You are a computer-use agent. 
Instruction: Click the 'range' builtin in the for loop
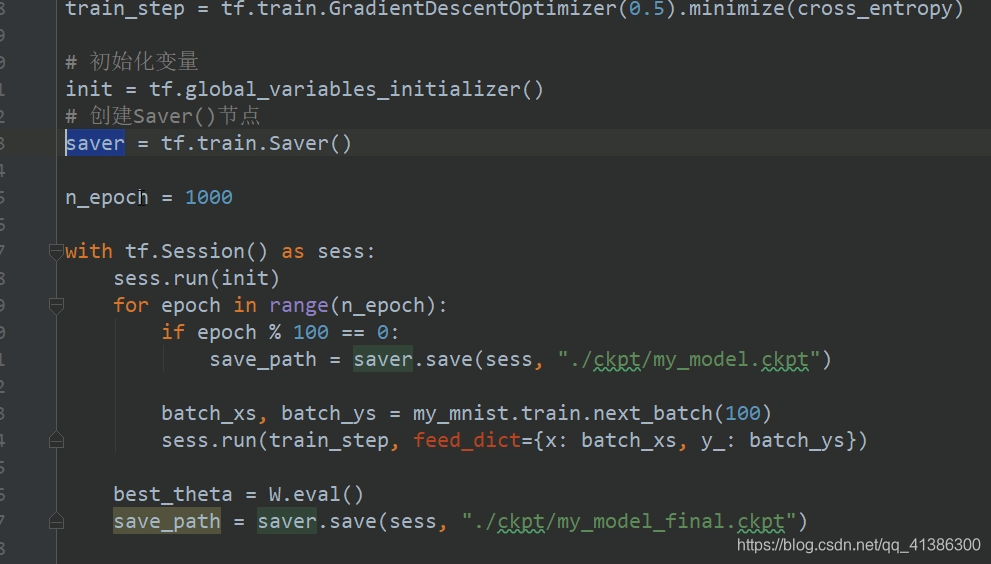tap(299, 306)
